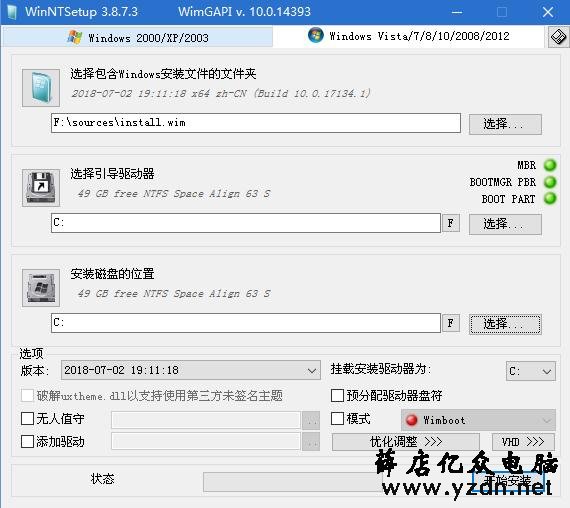Image resolution: width=570 pixels, height=508 pixels.
Task: Click the WinNTSetup title bar app icon
Action: click(12, 12)
